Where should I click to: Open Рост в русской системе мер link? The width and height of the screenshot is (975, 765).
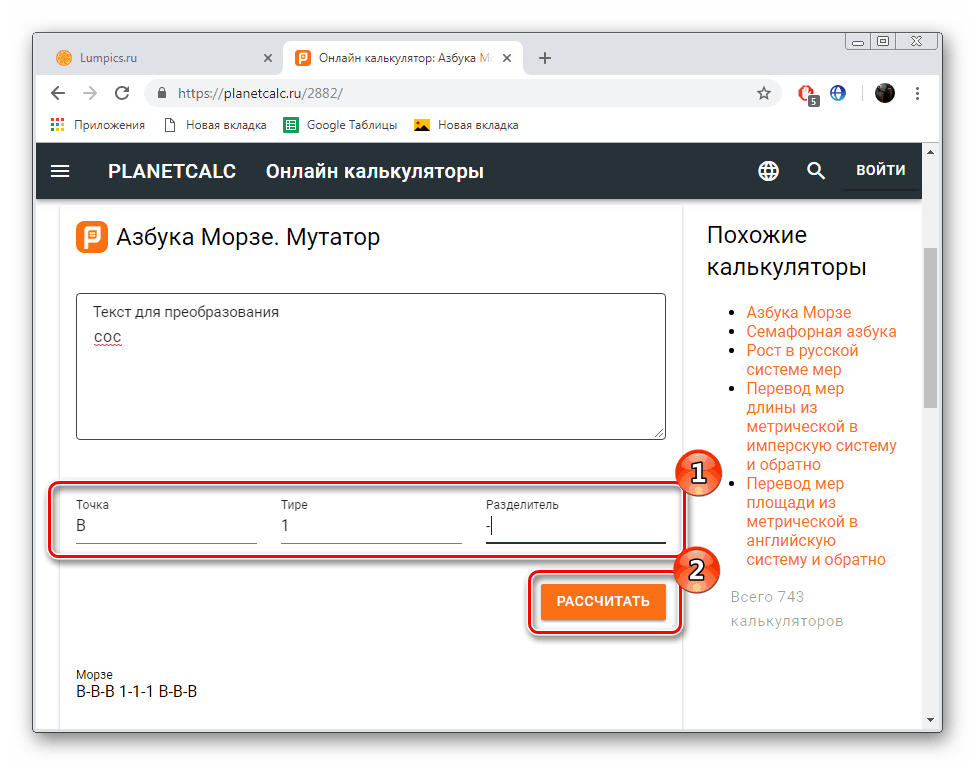tap(802, 360)
